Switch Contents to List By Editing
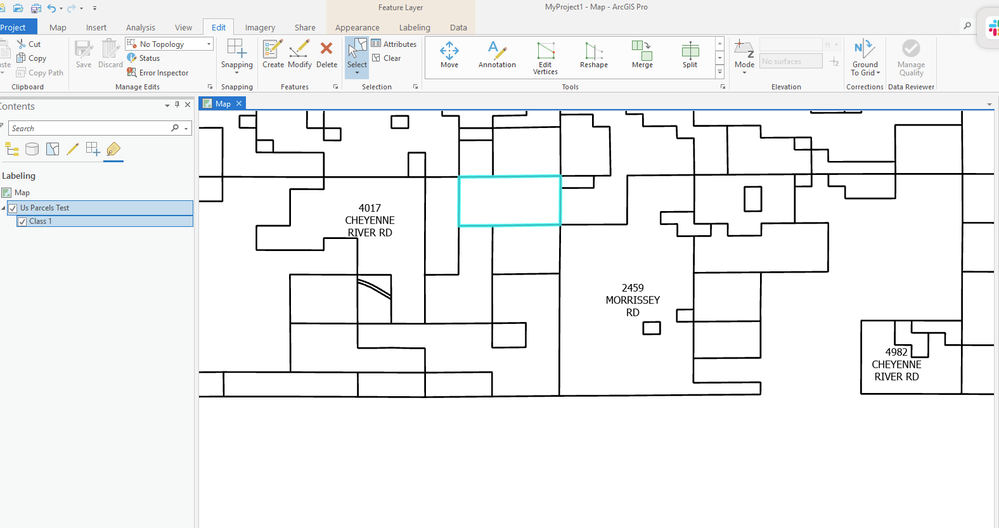999x528 pixels. (x=73, y=149)
